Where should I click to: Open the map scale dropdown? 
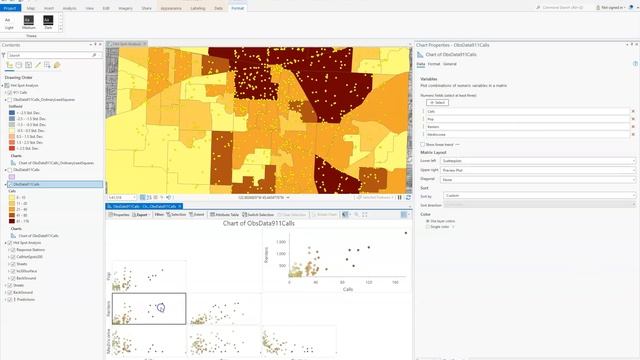(x=134, y=198)
